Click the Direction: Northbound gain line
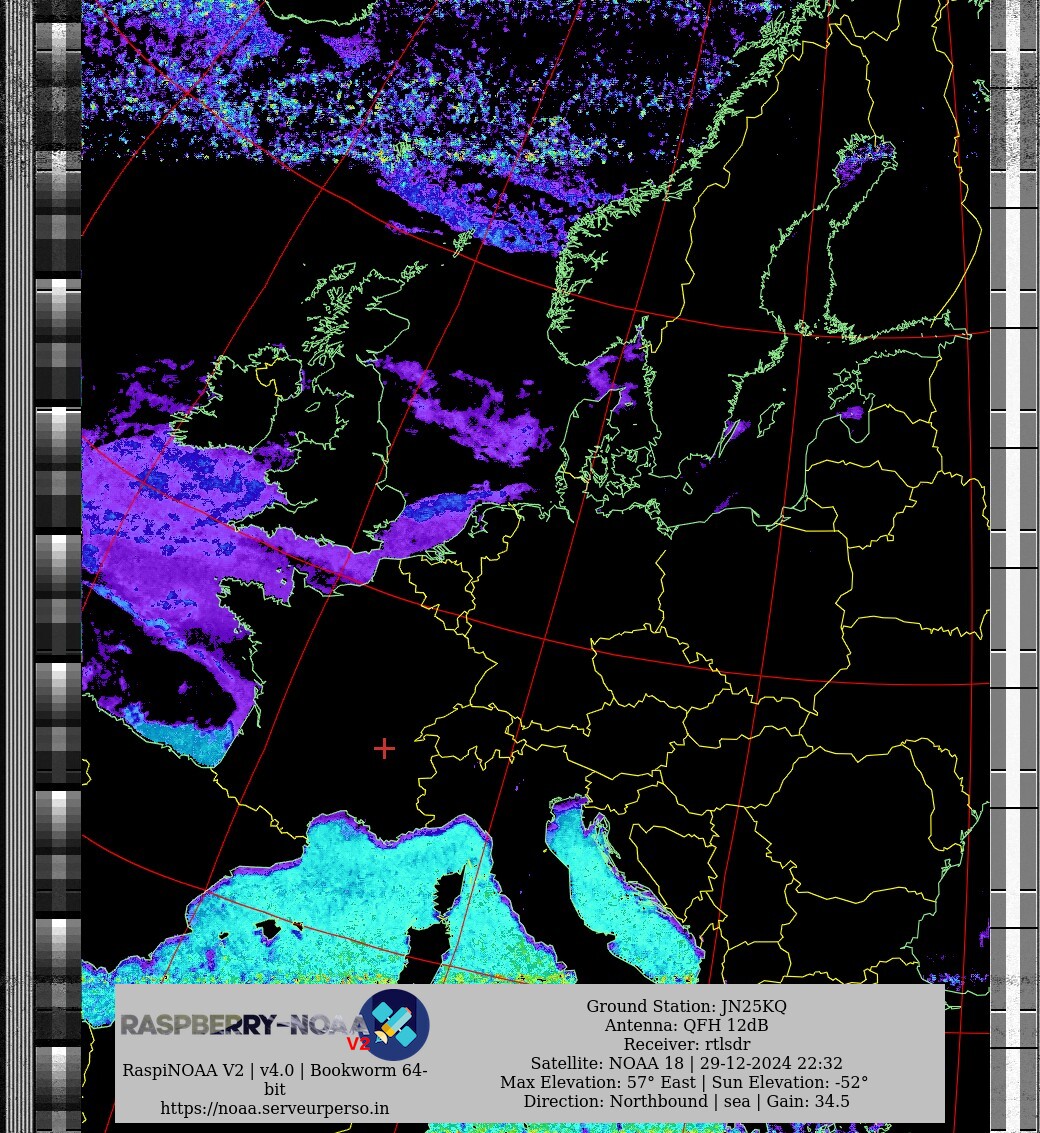This screenshot has height=1133, width=1040. point(686,1101)
